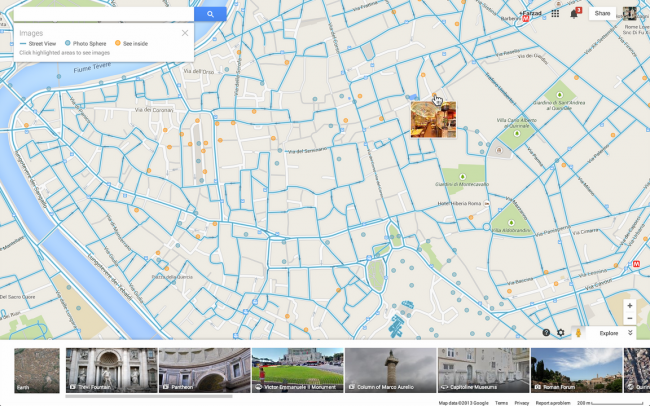Click the Via del Seminario street label
Viewport: 650px width, 406px height.
[x=307, y=151]
